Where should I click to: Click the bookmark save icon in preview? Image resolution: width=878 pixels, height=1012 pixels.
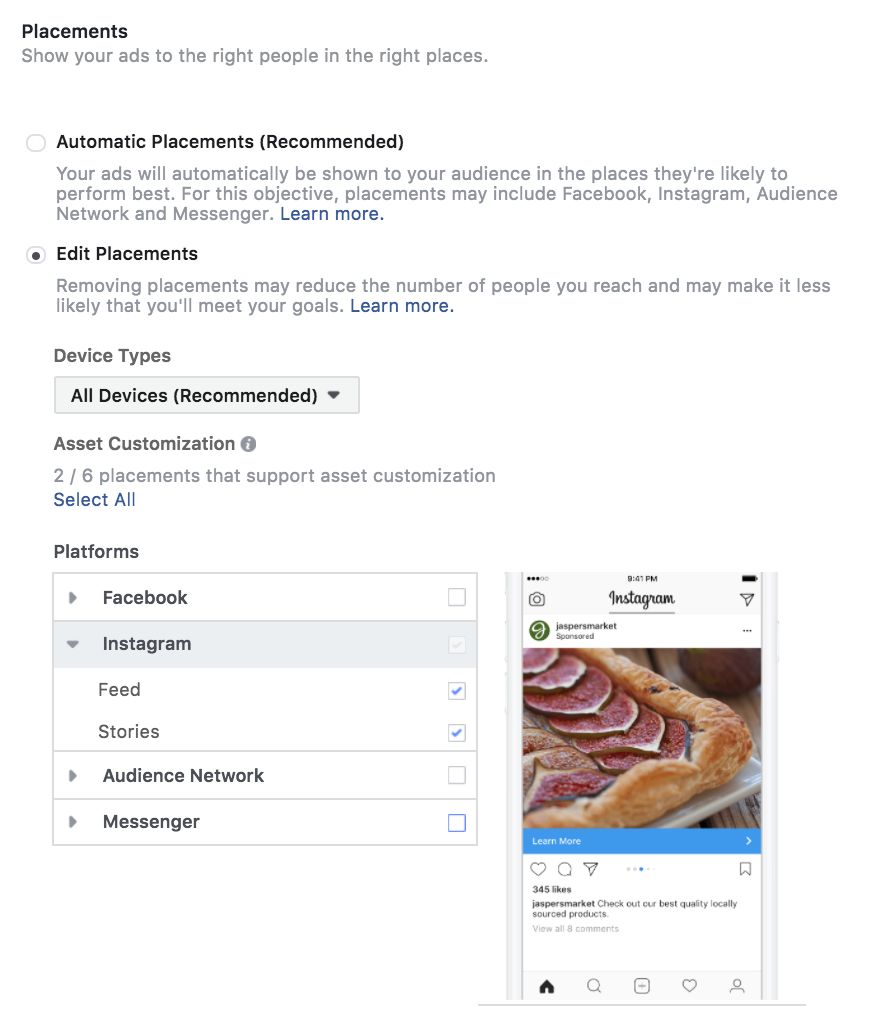pyautogui.click(x=745, y=869)
